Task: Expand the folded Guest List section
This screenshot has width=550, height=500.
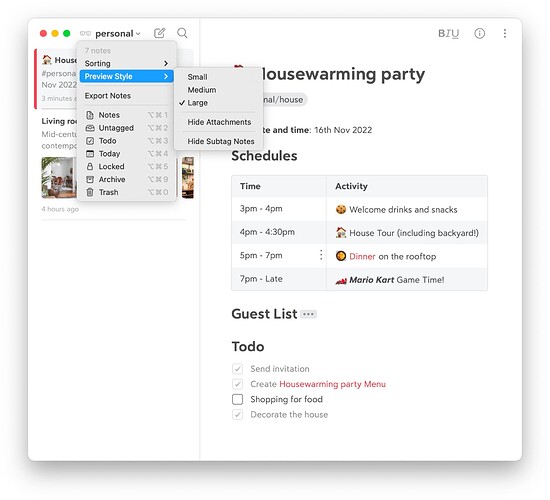Action: 309,314
